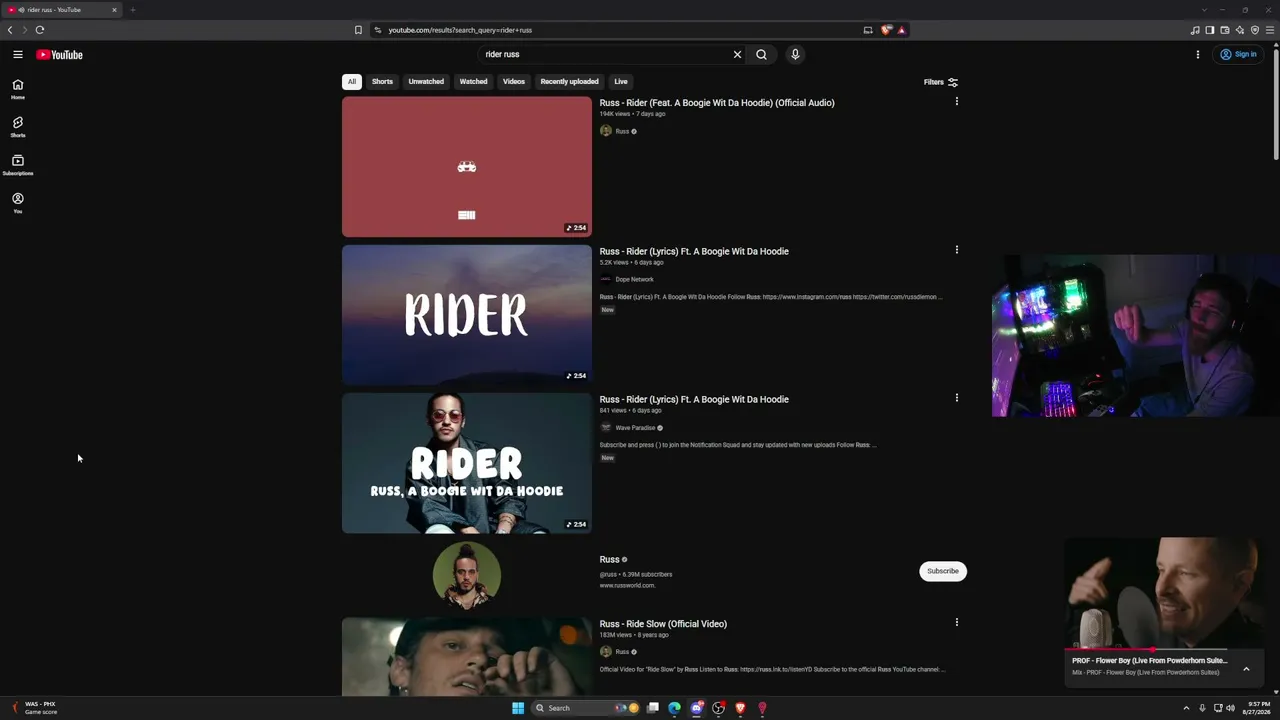Viewport: 1280px width, 720px height.
Task: Open OBS Studio from the taskbar
Action: pos(718,708)
